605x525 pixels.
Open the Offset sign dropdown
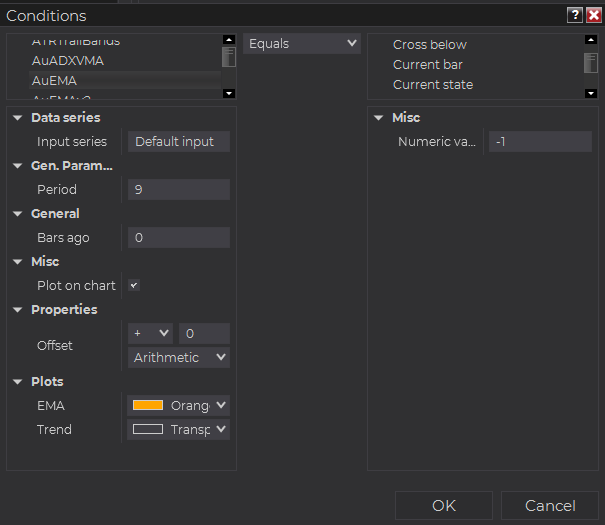(151, 333)
